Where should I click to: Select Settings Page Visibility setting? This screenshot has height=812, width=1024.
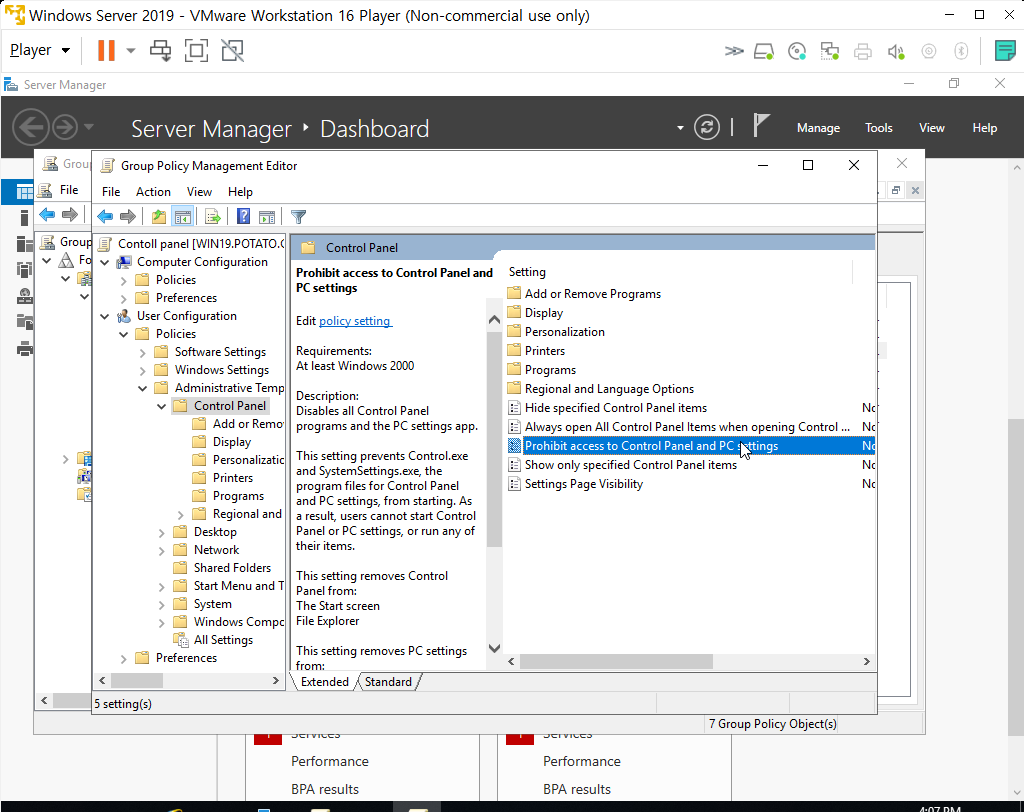584,483
